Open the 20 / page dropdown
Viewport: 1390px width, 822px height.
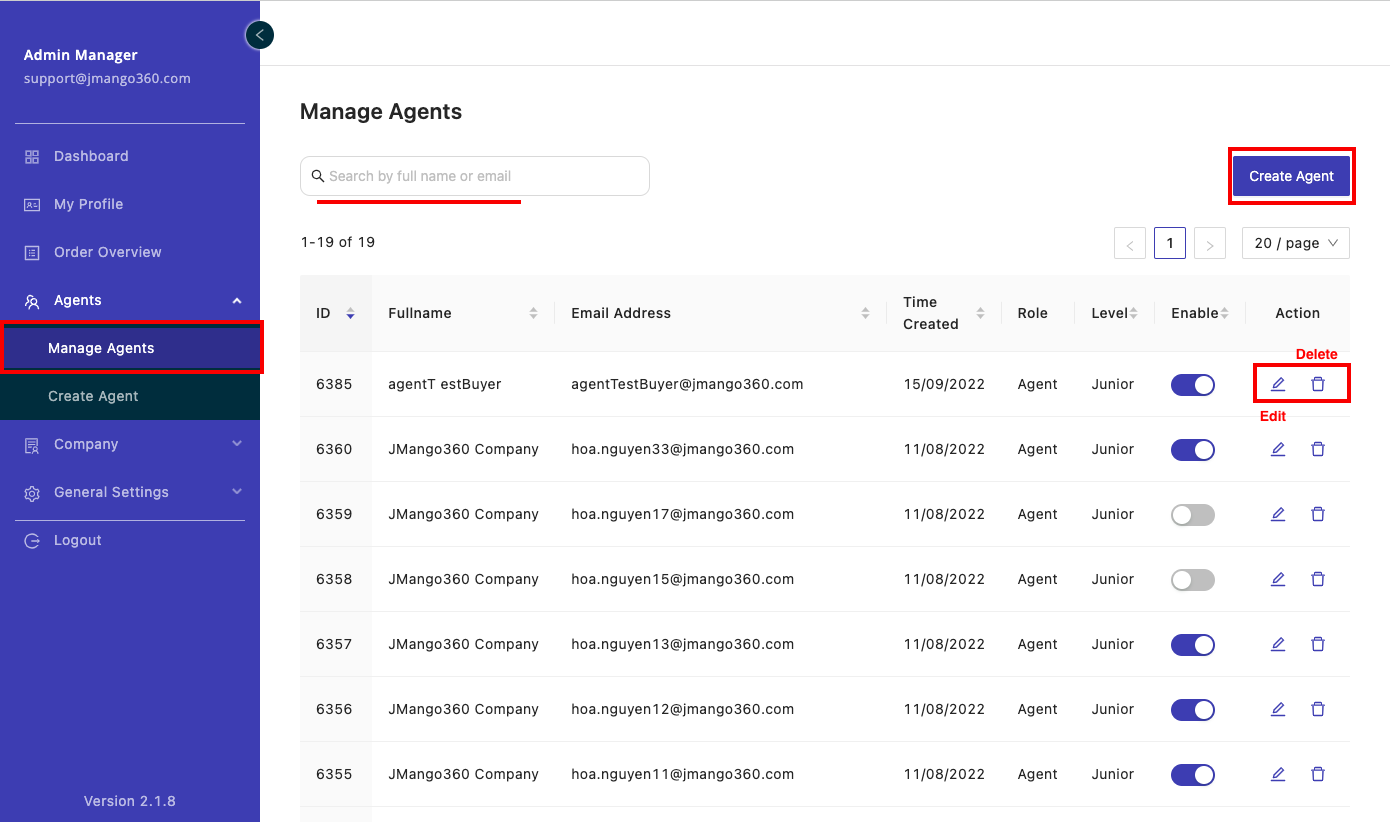[1295, 243]
